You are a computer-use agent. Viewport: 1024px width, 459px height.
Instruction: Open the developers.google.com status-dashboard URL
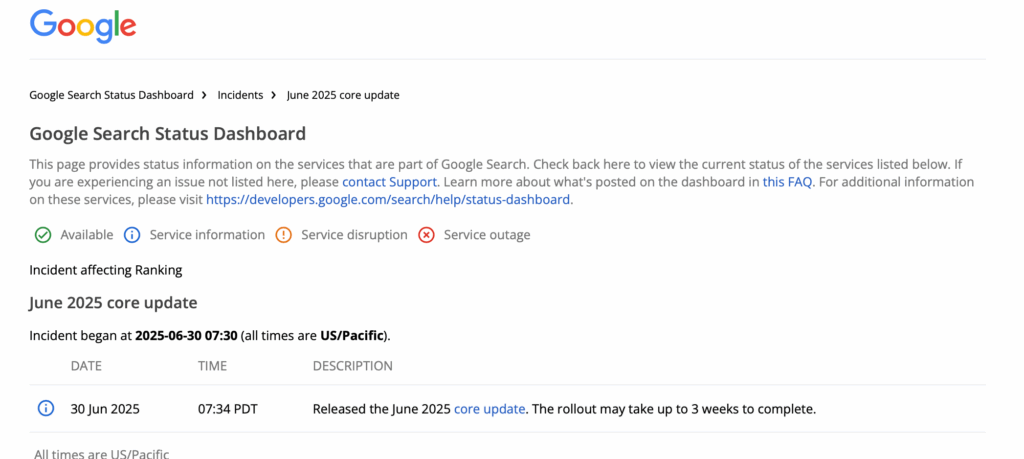pyautogui.click(x=388, y=200)
